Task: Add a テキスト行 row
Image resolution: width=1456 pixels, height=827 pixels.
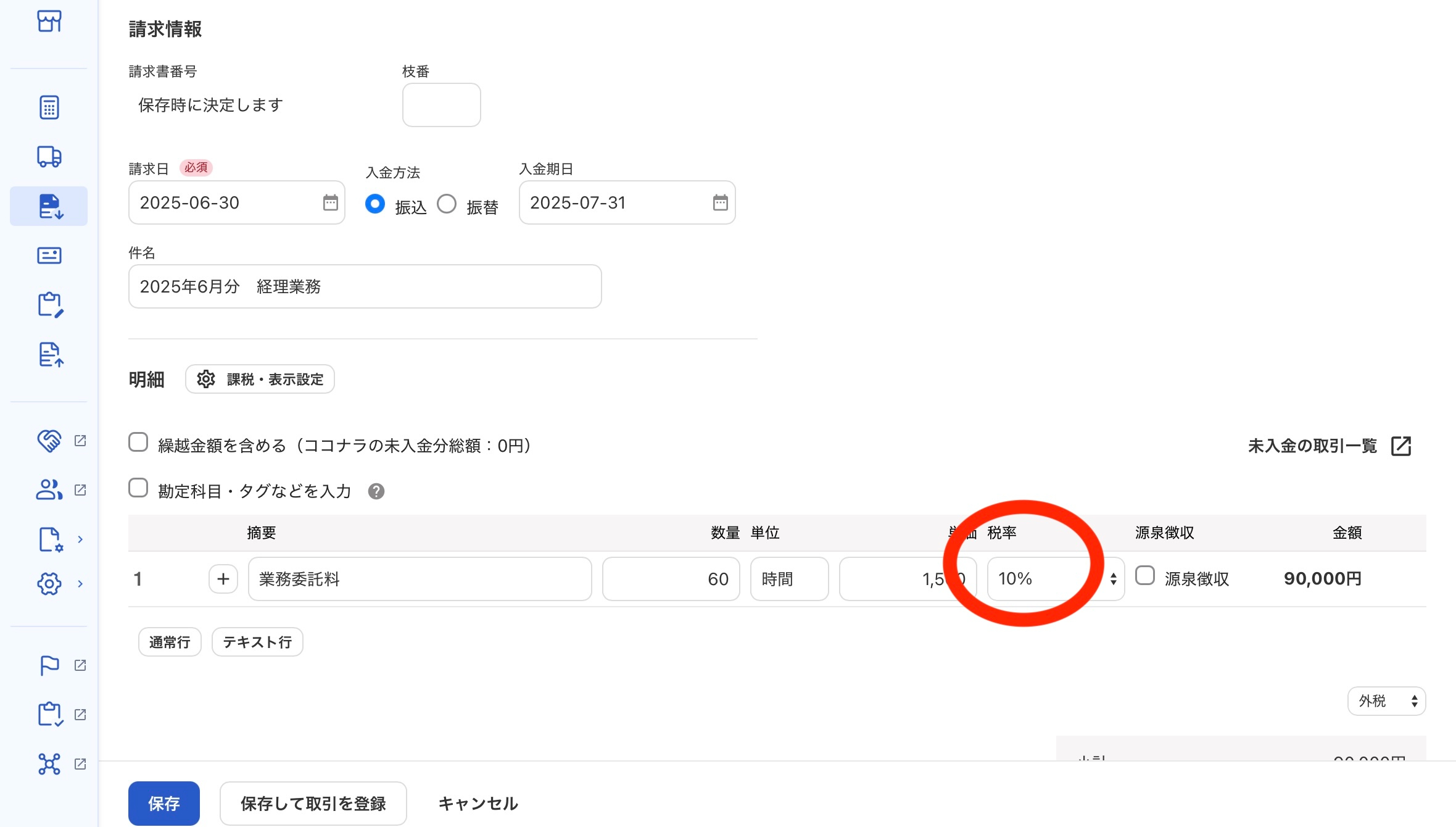Action: point(257,642)
